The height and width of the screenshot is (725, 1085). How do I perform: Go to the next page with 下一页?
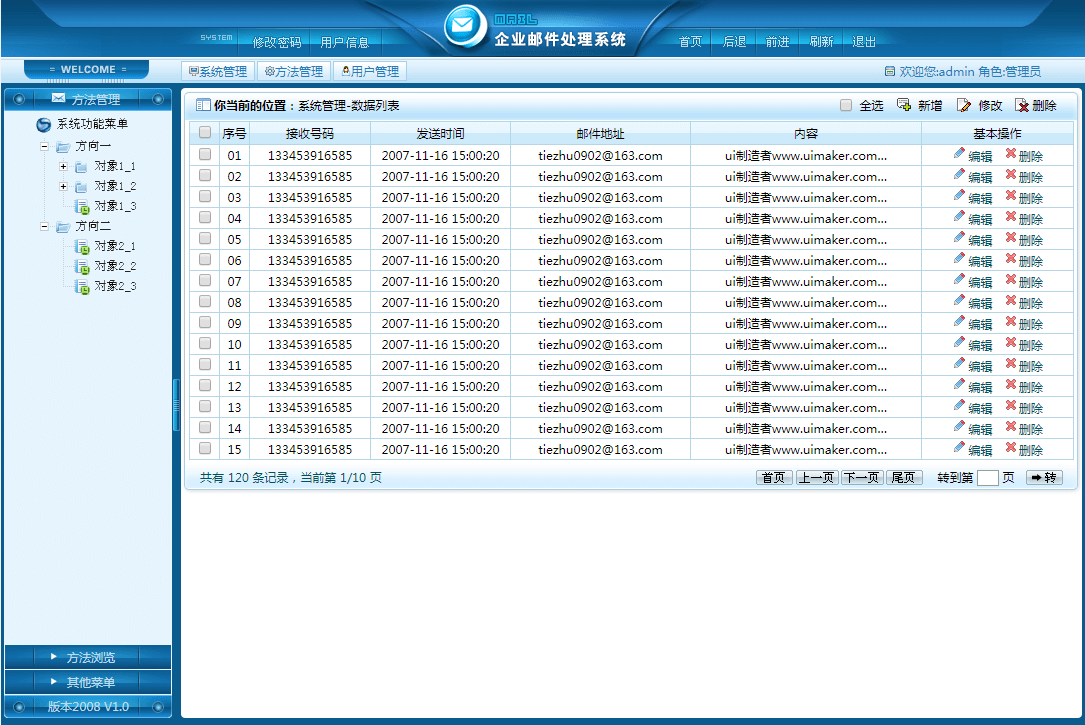(x=863, y=477)
